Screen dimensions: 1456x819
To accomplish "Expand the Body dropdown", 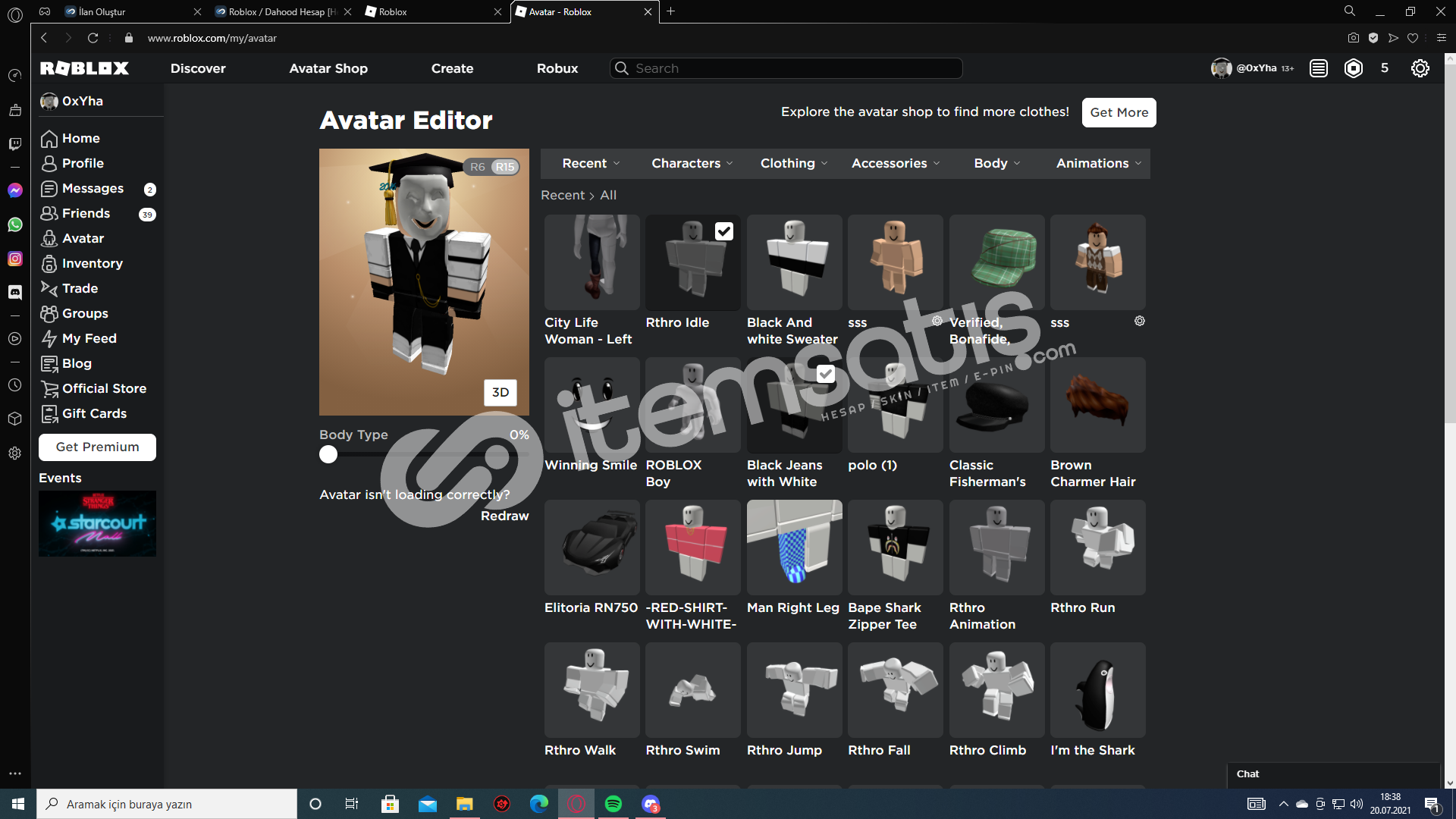I will tap(997, 163).
